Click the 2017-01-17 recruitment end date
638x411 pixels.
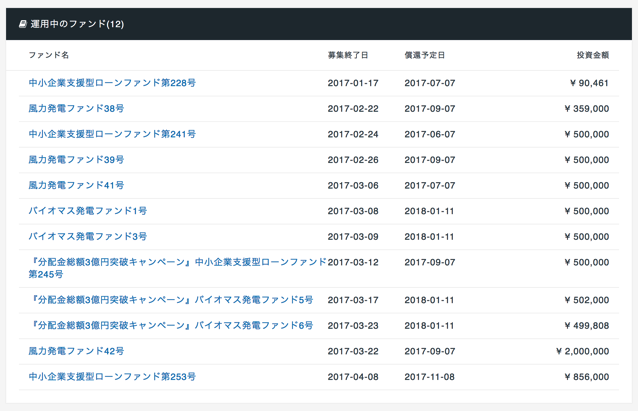(353, 83)
